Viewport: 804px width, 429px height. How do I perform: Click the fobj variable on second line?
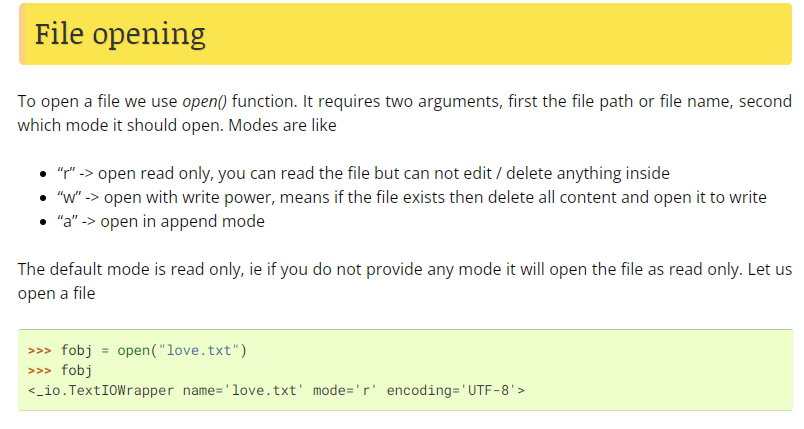point(76,371)
